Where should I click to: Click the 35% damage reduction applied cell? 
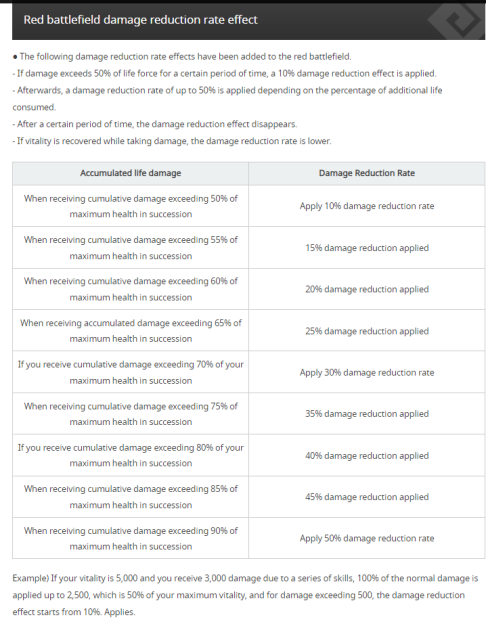[x=367, y=414]
